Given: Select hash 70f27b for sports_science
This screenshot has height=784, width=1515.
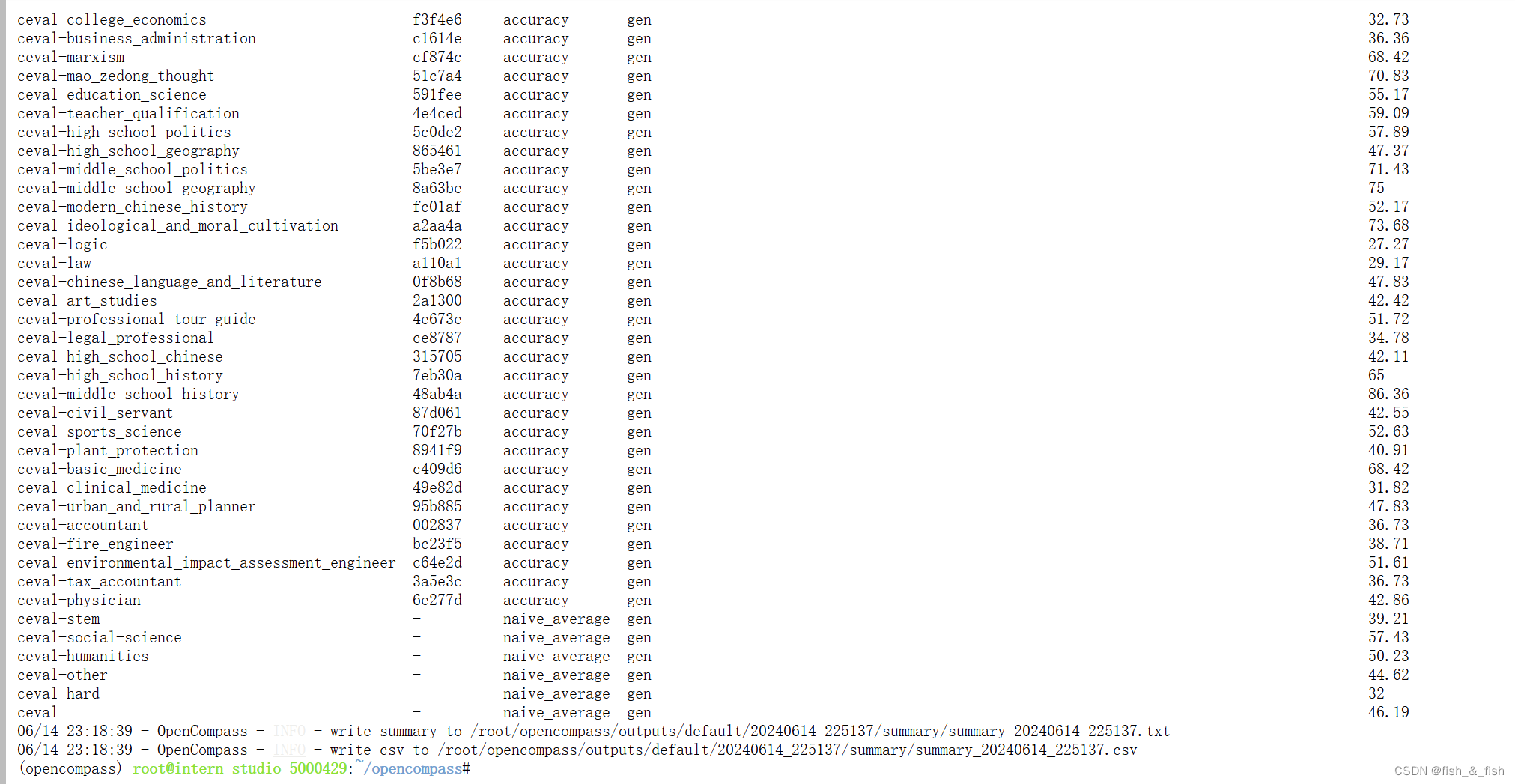Looking at the screenshot, I should click(x=437, y=432).
